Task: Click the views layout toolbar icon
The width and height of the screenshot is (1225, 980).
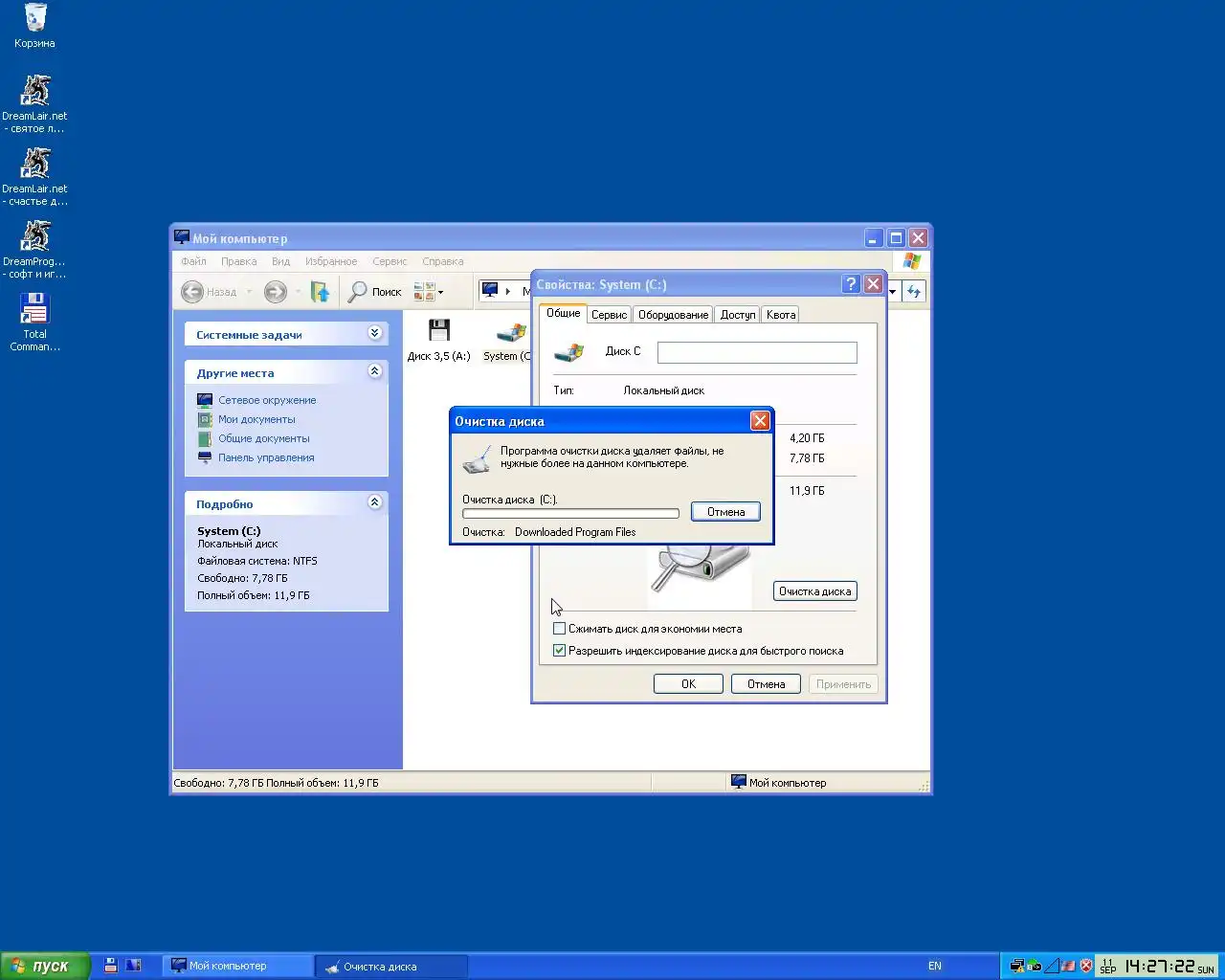Action: pos(424,292)
